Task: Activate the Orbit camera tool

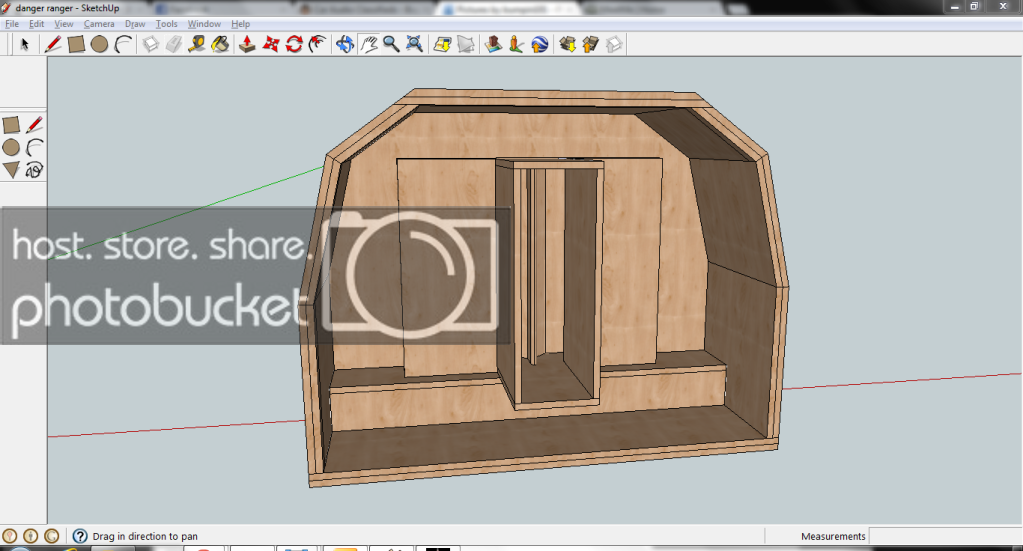Action: pyautogui.click(x=345, y=44)
